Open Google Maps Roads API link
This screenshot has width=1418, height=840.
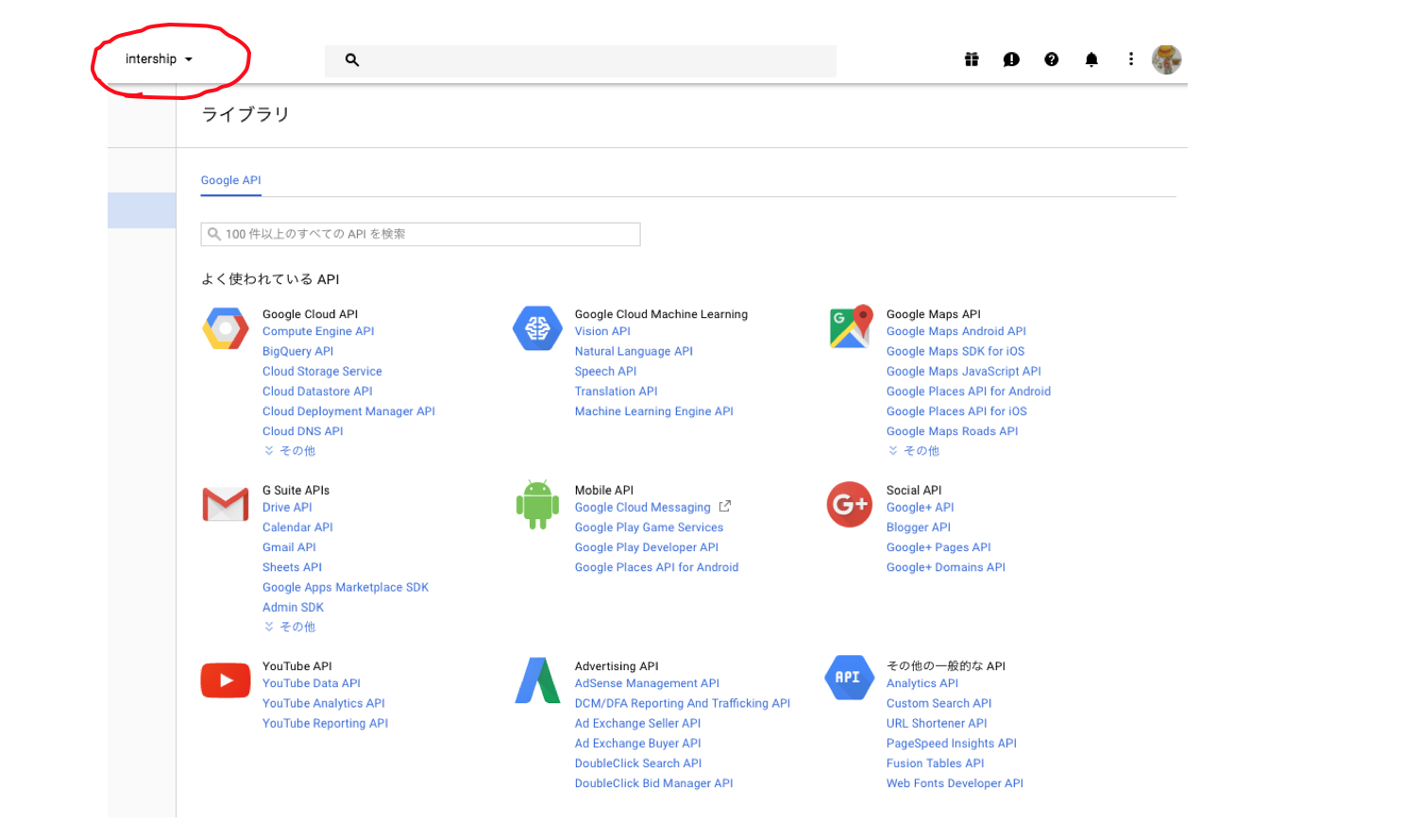[952, 431]
